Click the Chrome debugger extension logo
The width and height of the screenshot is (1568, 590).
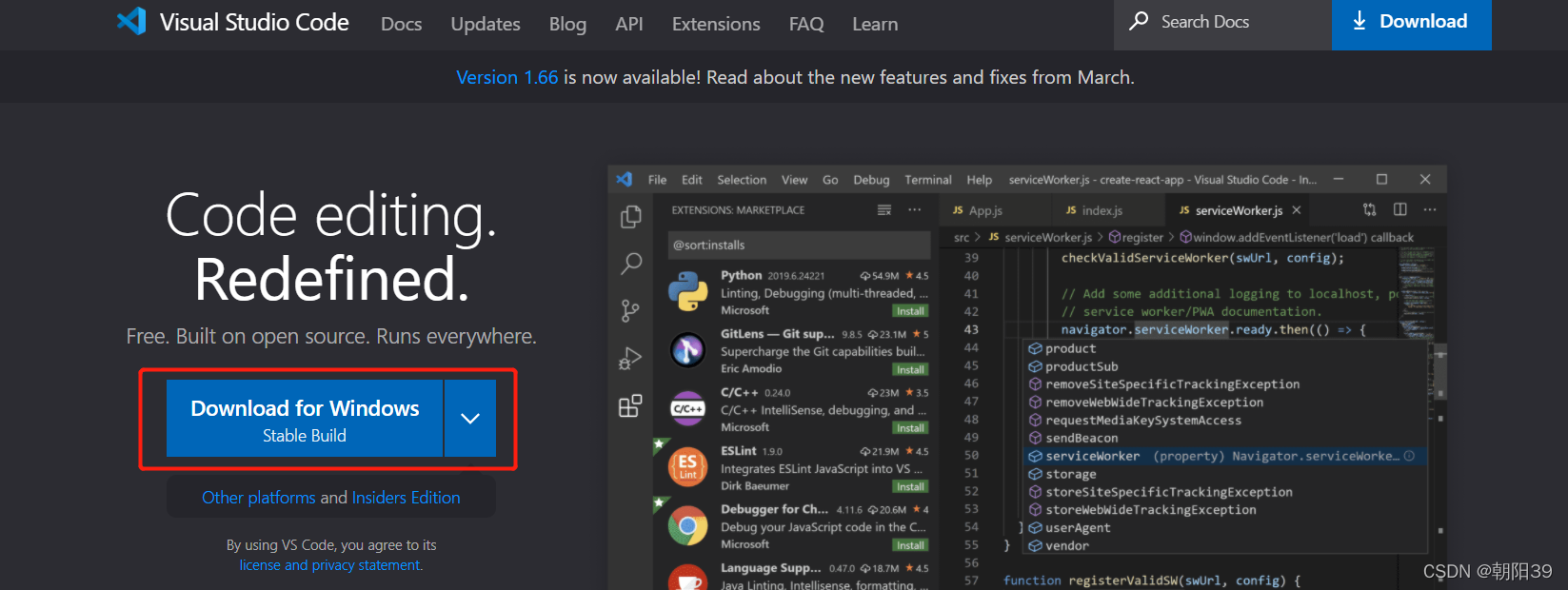687,526
